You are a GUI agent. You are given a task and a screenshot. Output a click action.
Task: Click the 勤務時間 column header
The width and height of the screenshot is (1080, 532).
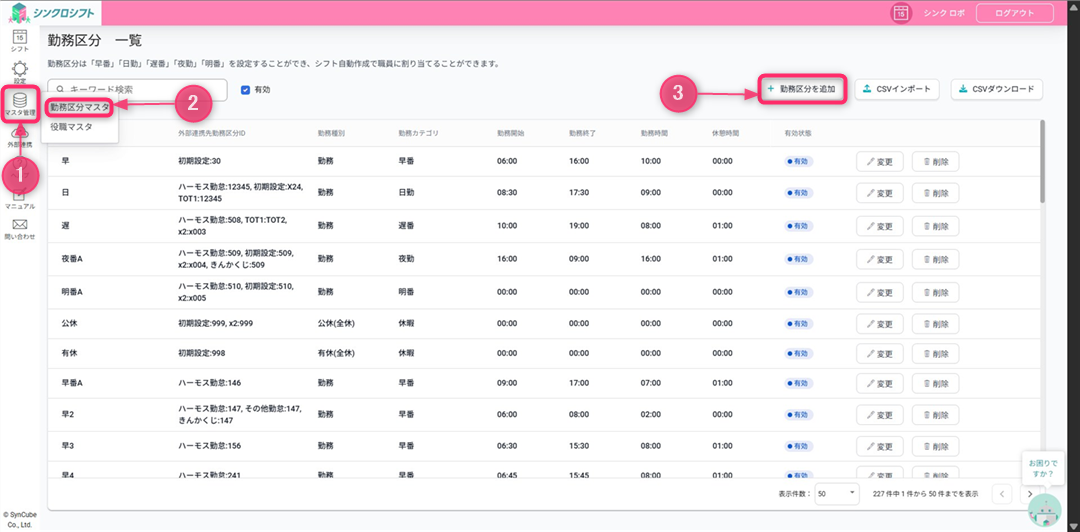tap(654, 132)
